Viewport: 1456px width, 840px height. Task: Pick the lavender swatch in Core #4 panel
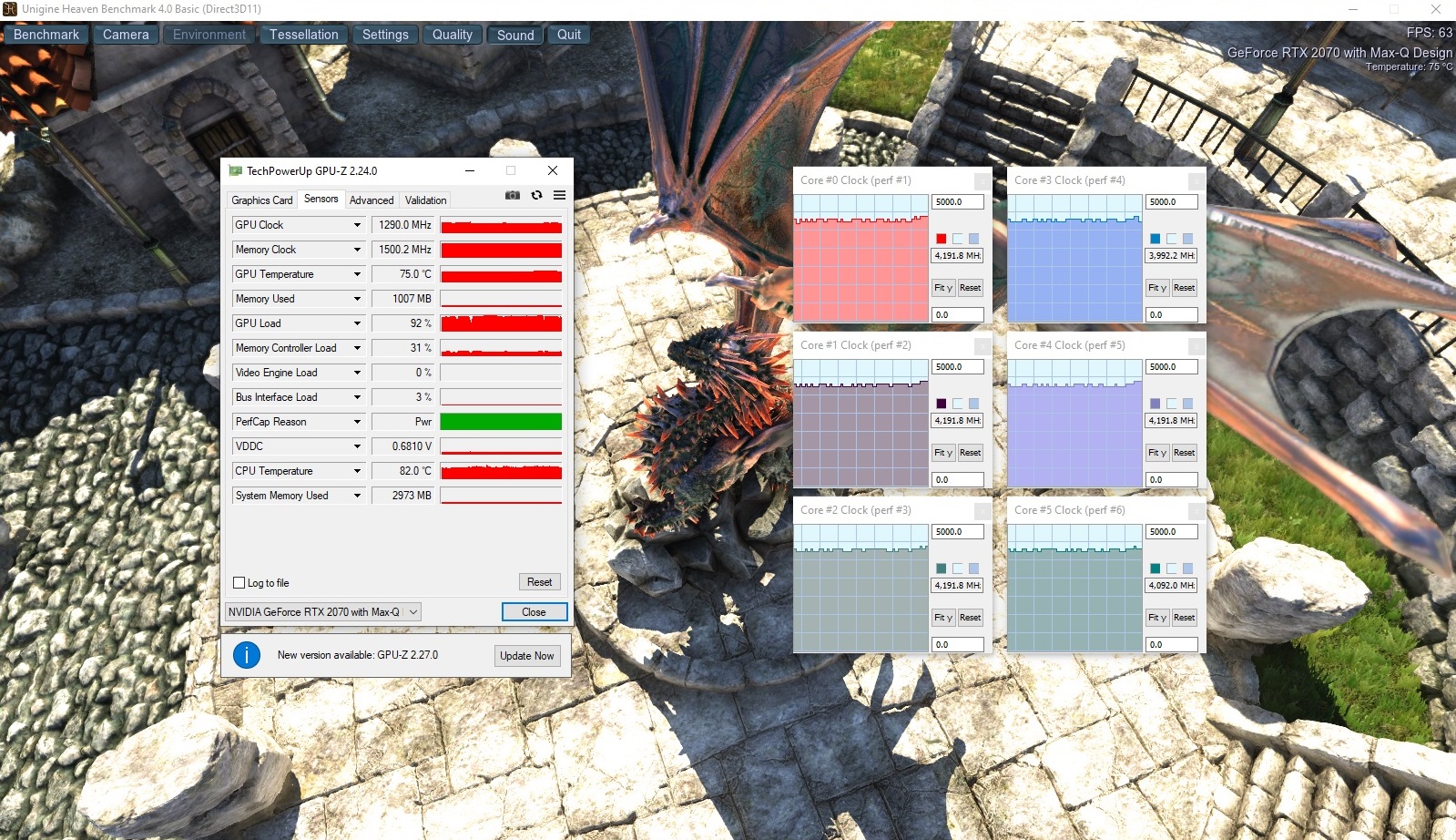coord(1156,404)
